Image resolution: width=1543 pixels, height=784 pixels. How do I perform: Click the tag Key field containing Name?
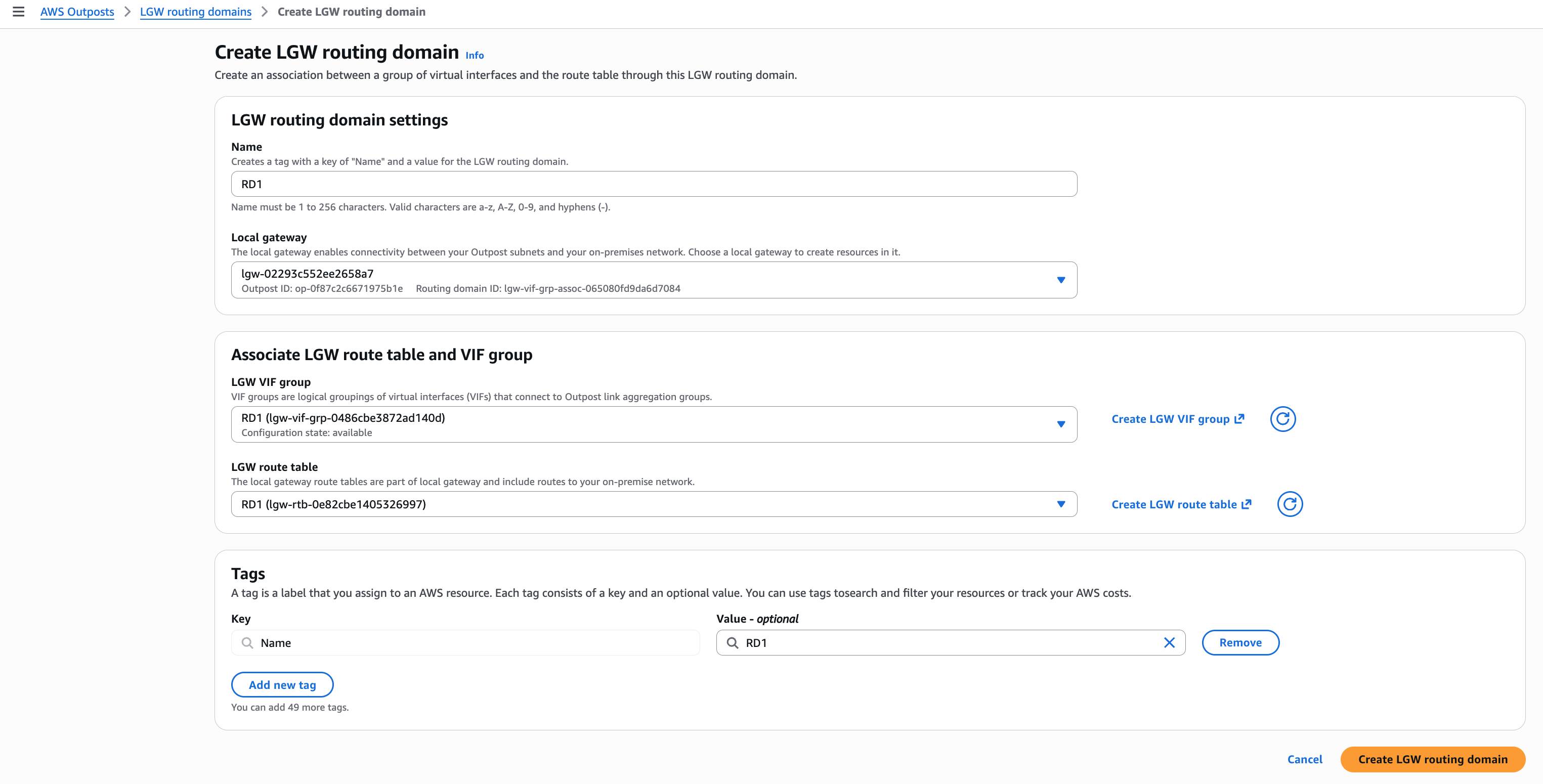[464, 643]
